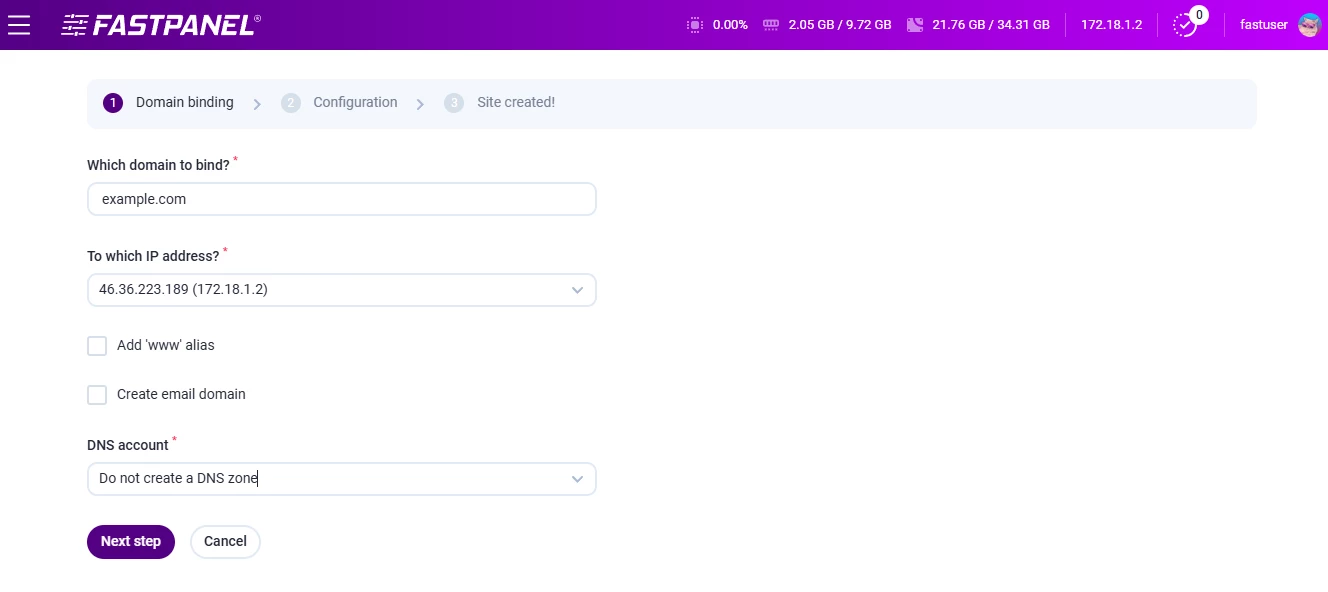
Task: Cancel the domain binding form
Action: (225, 541)
